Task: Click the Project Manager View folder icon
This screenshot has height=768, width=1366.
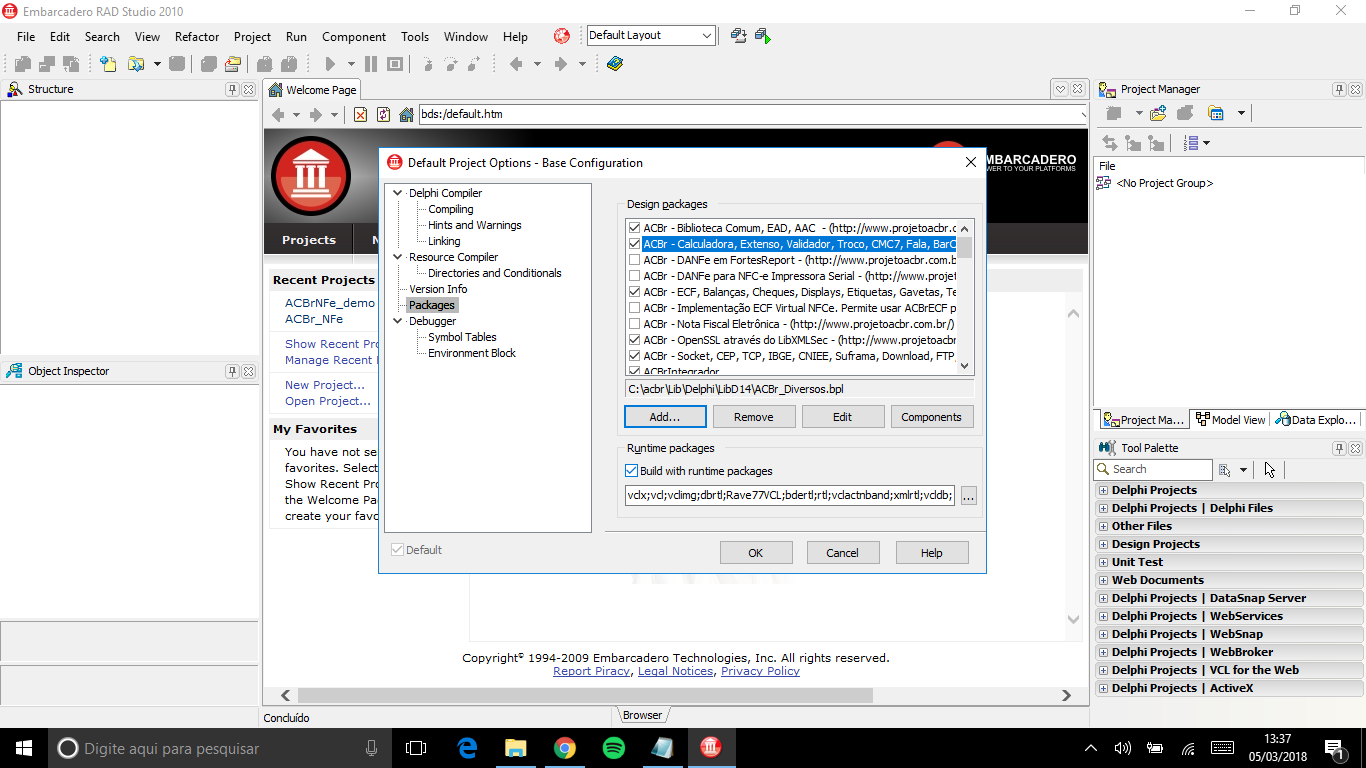Action: click(1216, 113)
